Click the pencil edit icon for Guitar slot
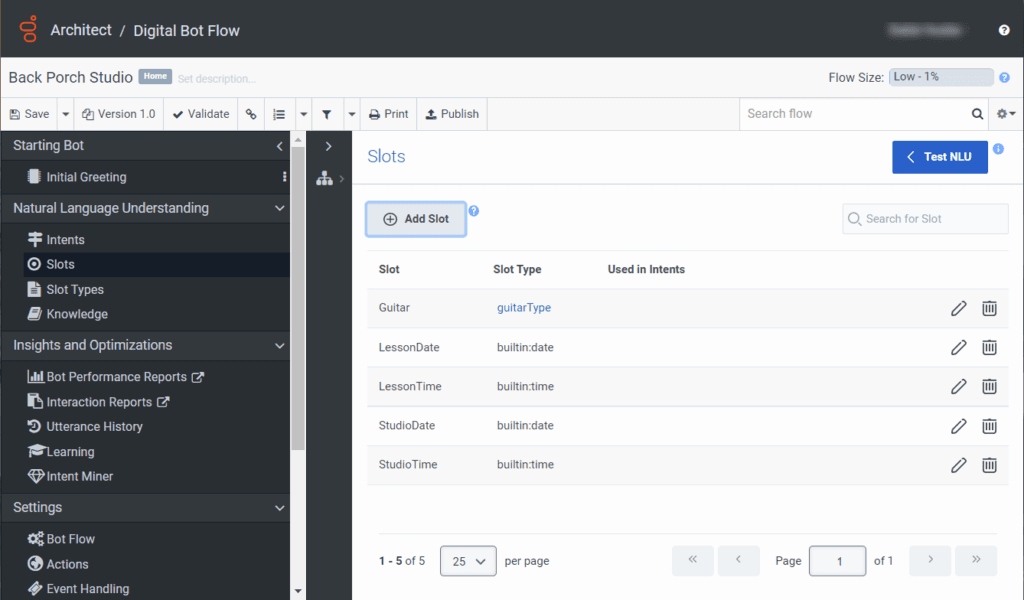1024x600 pixels. coord(958,308)
